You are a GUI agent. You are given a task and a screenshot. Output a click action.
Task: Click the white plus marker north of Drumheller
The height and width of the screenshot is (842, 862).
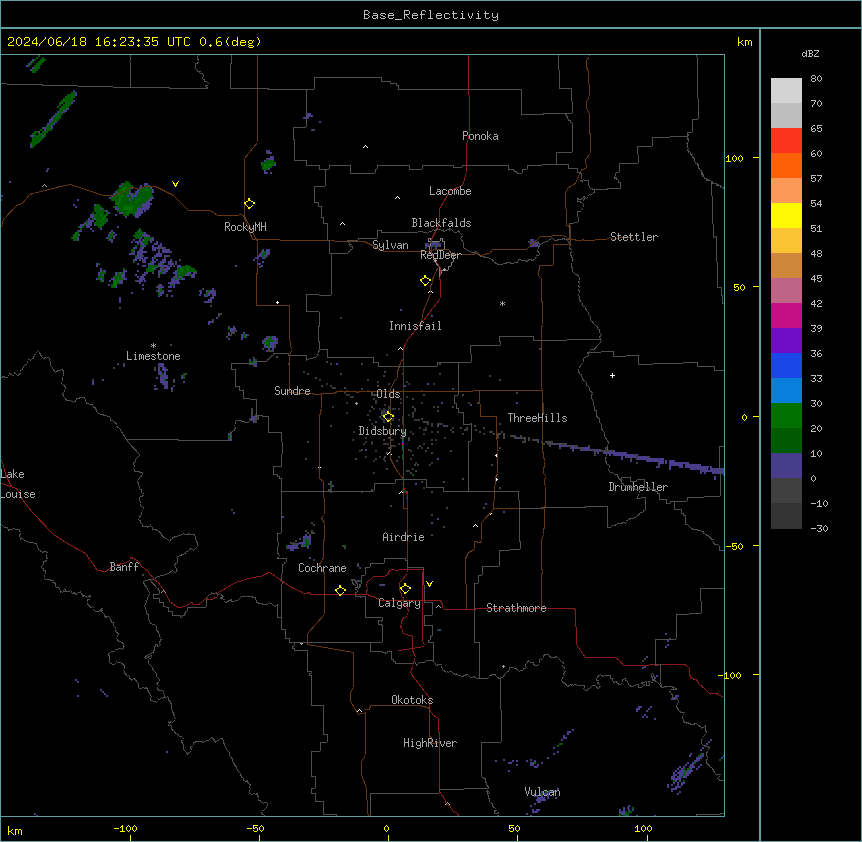coord(612,375)
